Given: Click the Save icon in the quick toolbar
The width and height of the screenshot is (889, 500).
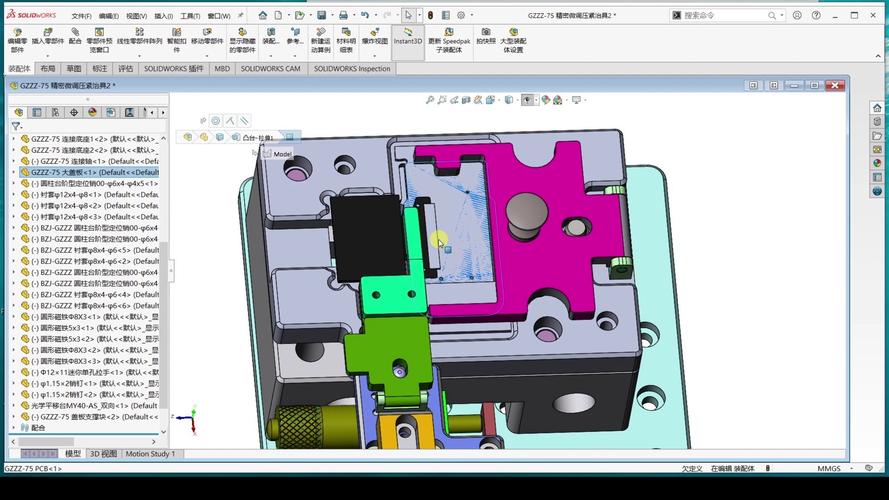Looking at the screenshot, I should pyautogui.click(x=321, y=15).
